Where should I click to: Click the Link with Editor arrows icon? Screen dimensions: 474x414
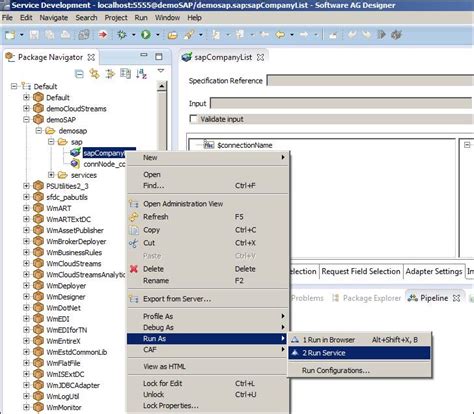95,74
